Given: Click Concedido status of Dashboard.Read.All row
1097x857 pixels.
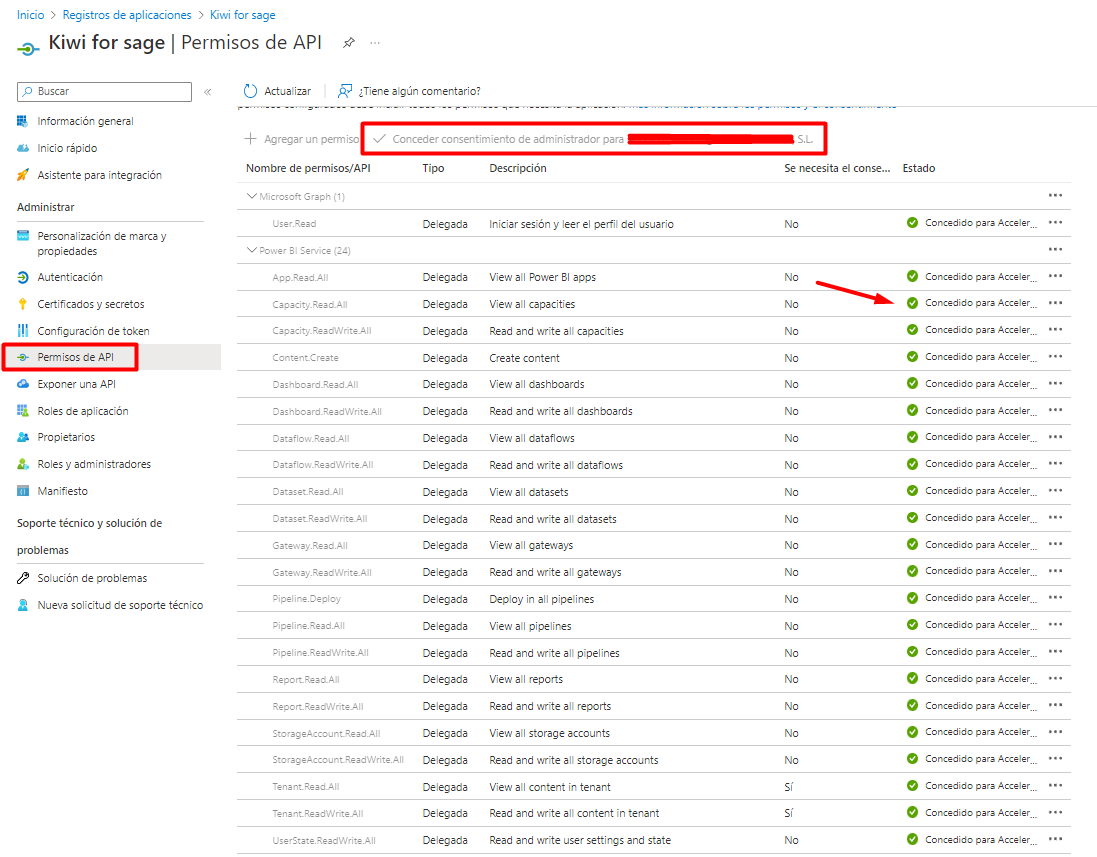Looking at the screenshot, I should pyautogui.click(x=980, y=383).
